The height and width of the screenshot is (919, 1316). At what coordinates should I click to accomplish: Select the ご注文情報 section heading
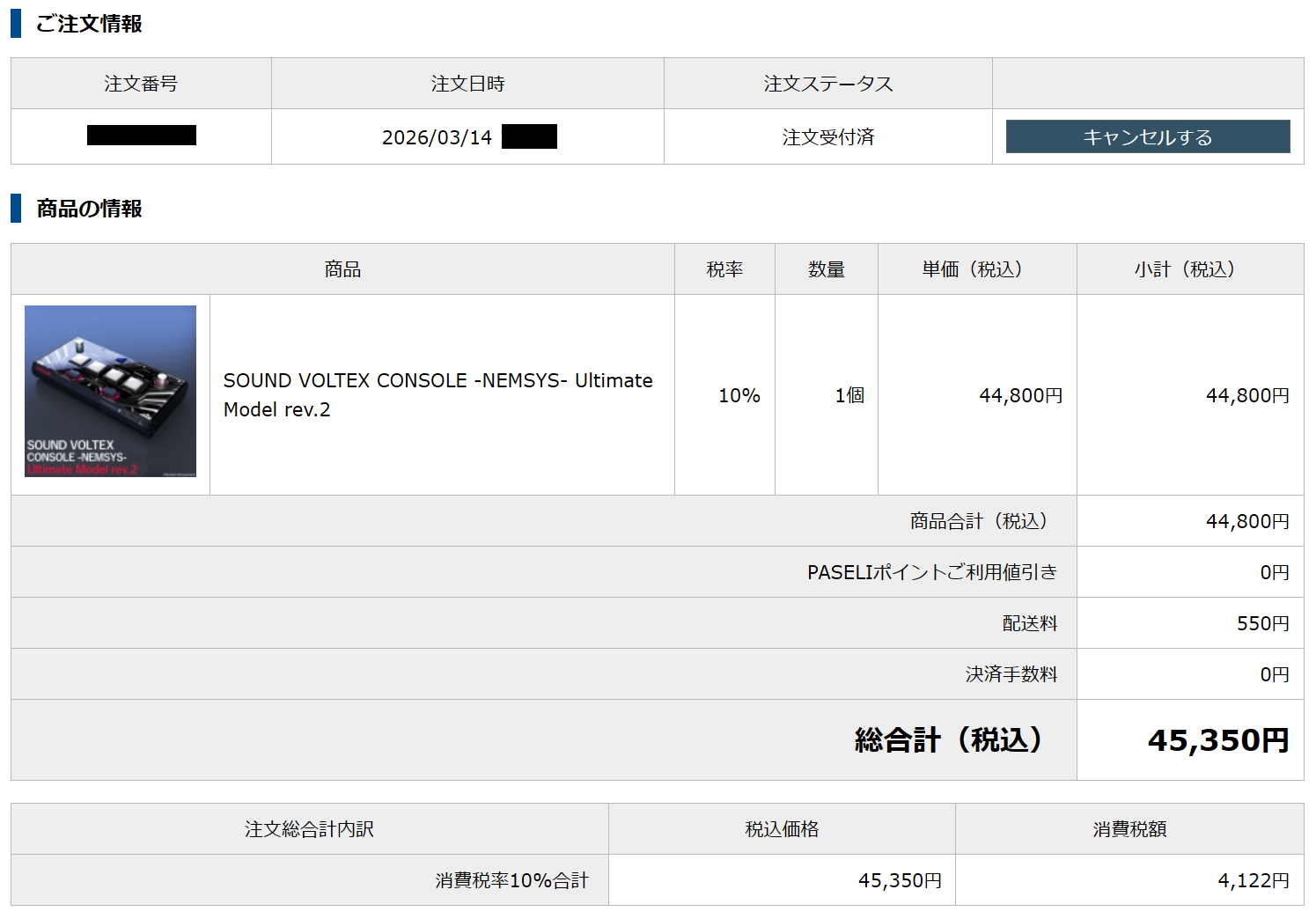[x=88, y=24]
